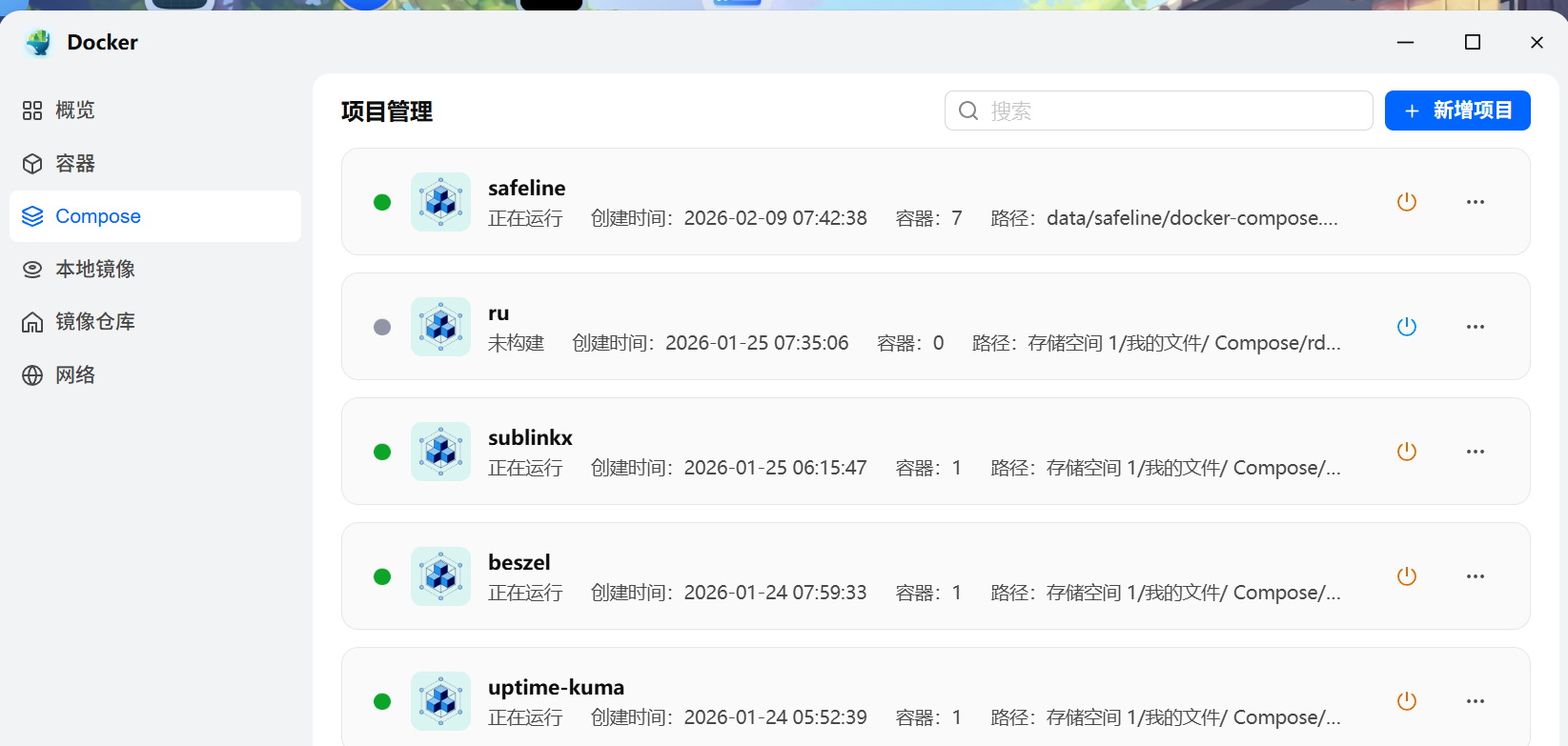
Task: Open the uptime-kuma more options menu
Action: (x=1476, y=701)
